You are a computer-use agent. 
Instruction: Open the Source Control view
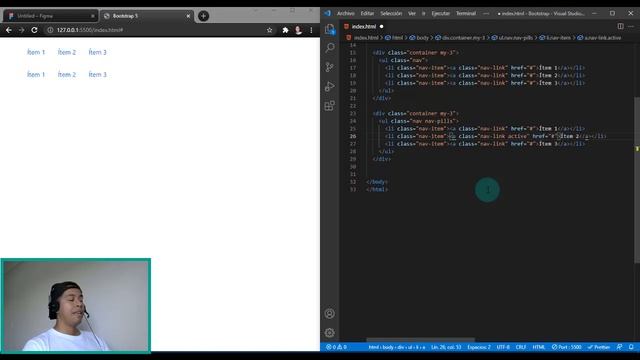click(330, 67)
